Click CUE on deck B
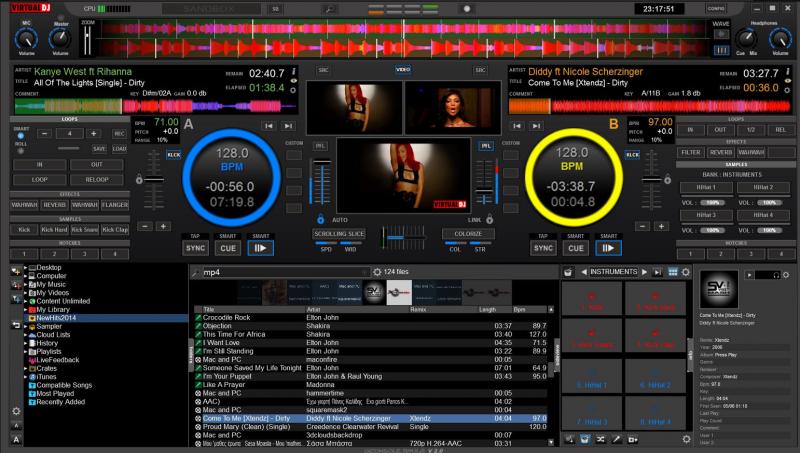The height and width of the screenshot is (453, 800). (x=576, y=248)
